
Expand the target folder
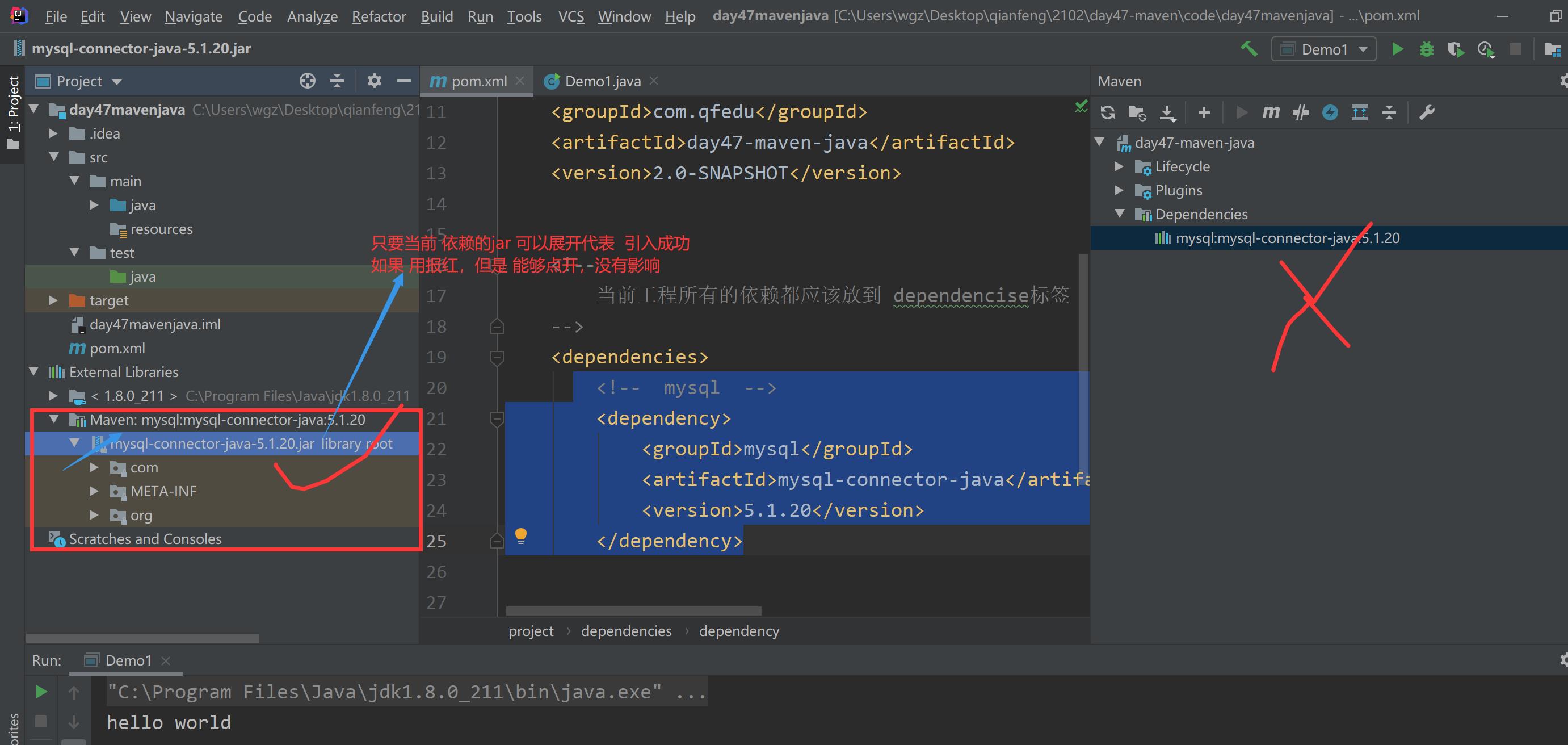(53, 300)
